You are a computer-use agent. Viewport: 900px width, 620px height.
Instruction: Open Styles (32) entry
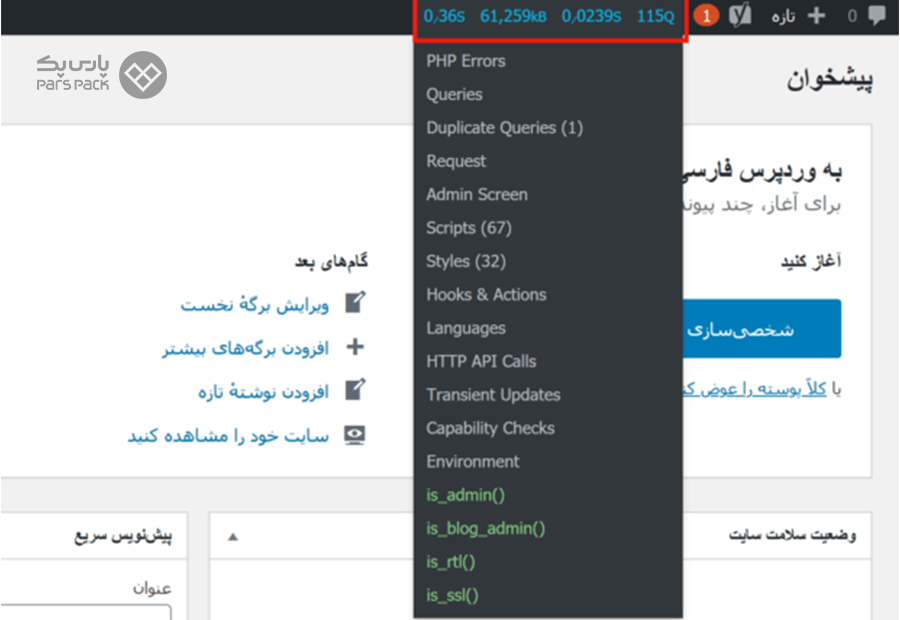pos(465,261)
